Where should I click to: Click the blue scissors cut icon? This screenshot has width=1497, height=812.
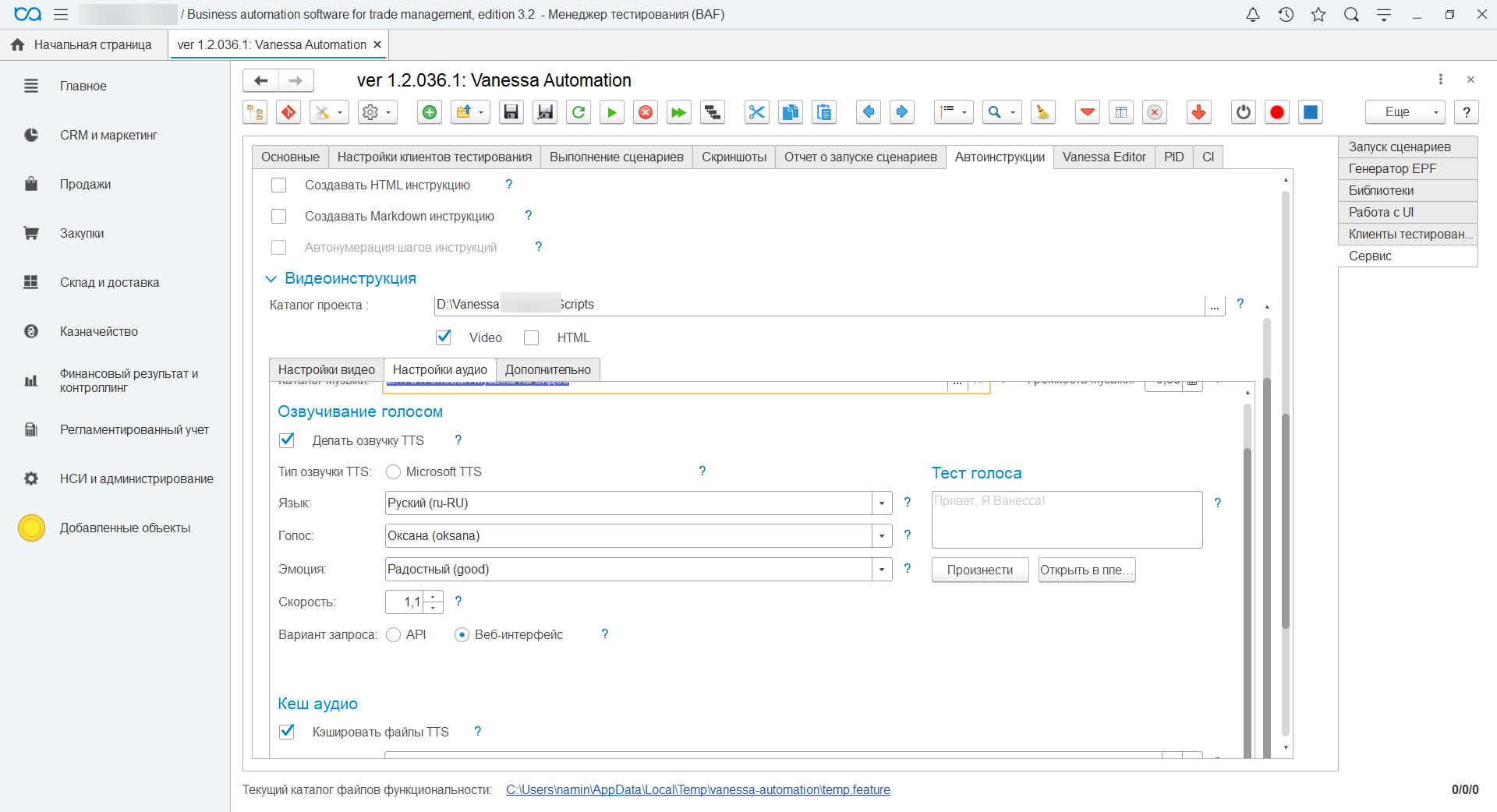(x=756, y=112)
